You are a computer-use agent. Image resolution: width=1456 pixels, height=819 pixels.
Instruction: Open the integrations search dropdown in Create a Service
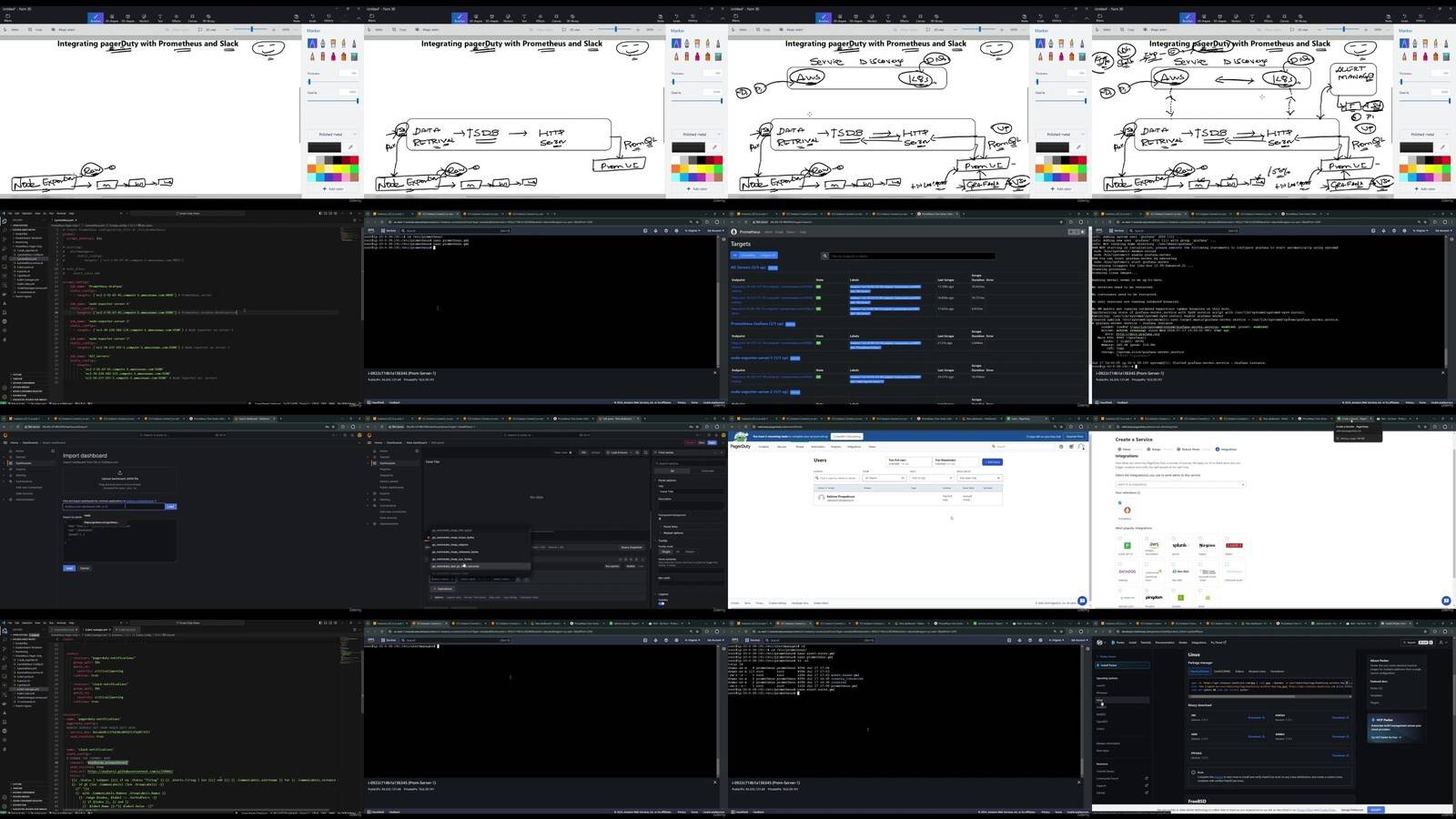click(x=1180, y=484)
